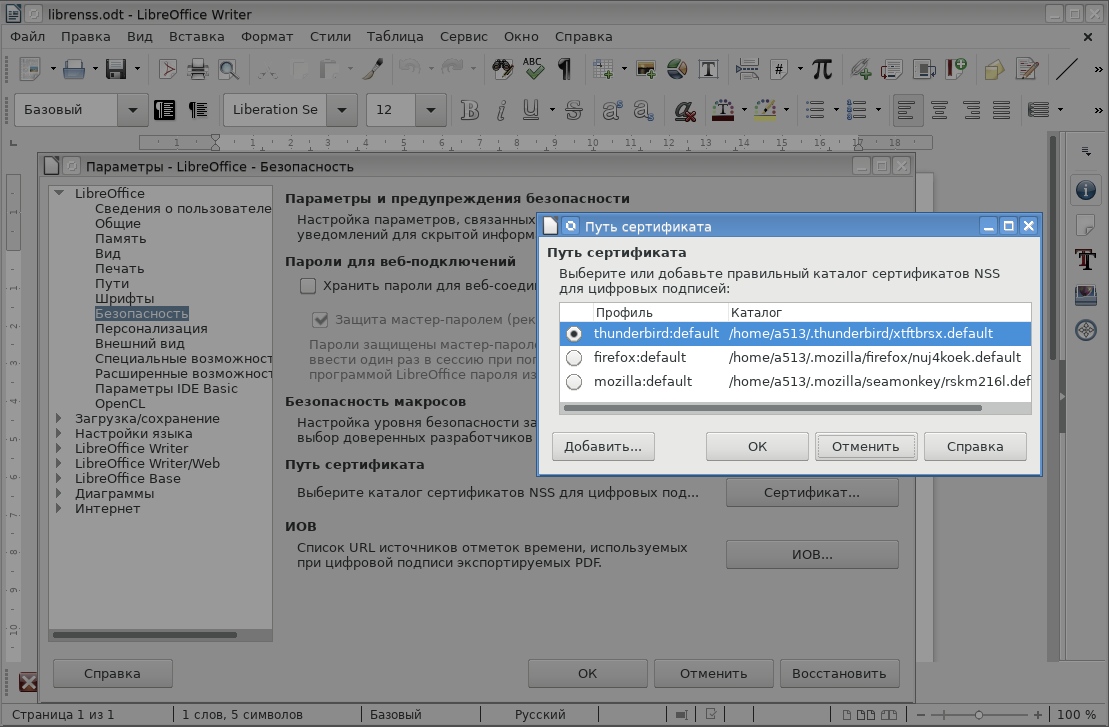Toggle 'Защита мастер-паролем' checkbox
Screen dimensions: 1109x727
tap(320, 320)
